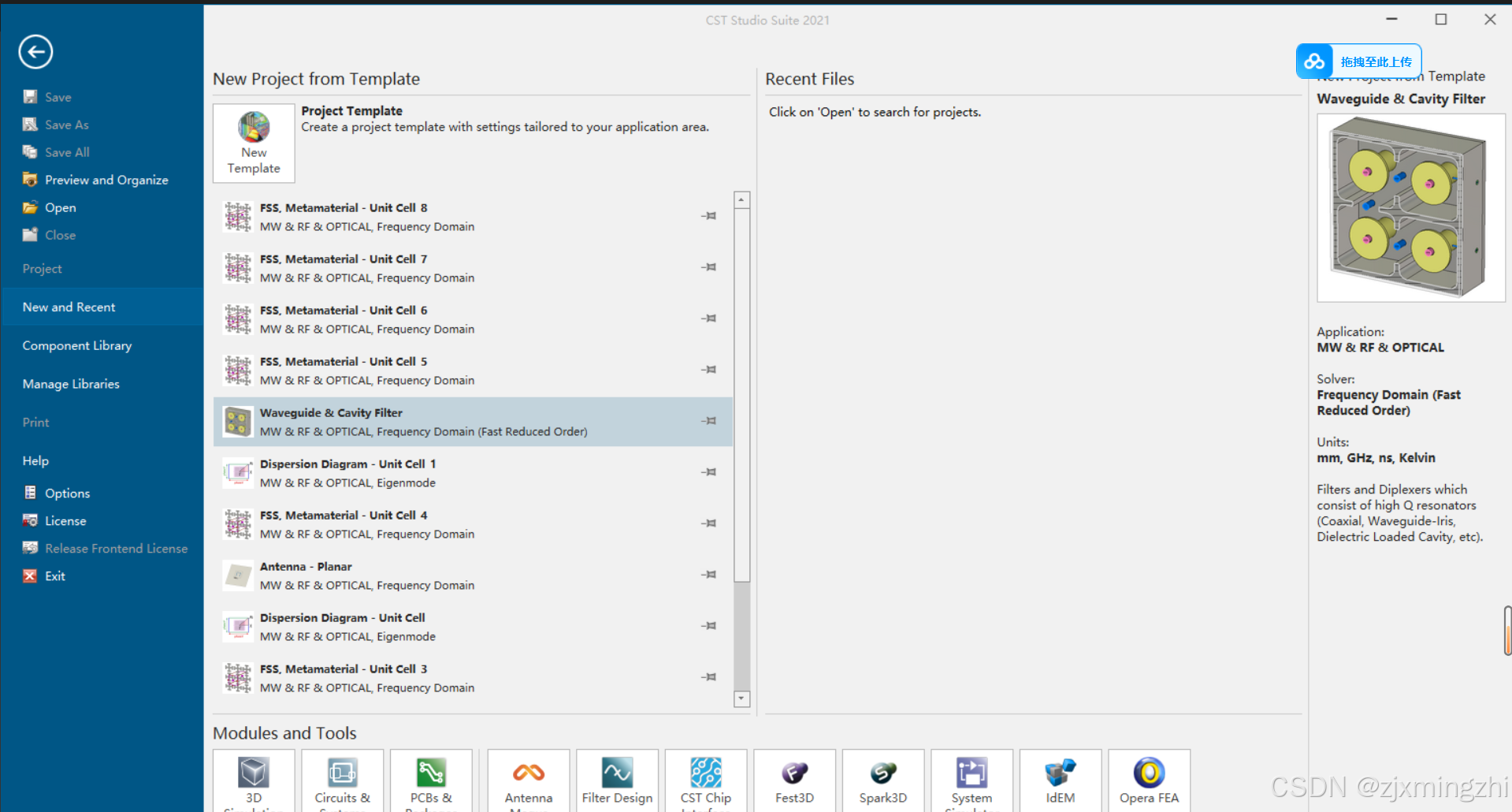Screen dimensions: 1512x812
Task: Open Filter Designer tool
Action: click(x=617, y=780)
